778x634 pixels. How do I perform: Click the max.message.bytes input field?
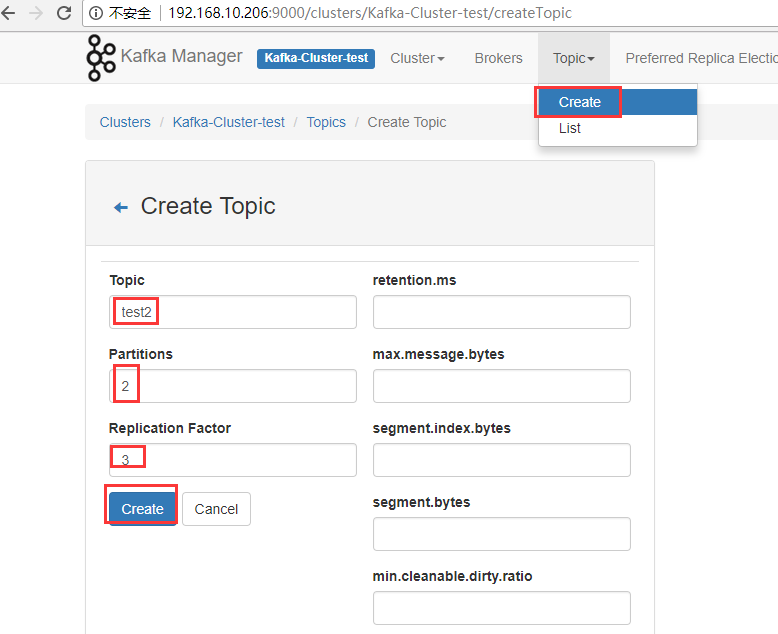pyautogui.click(x=502, y=386)
